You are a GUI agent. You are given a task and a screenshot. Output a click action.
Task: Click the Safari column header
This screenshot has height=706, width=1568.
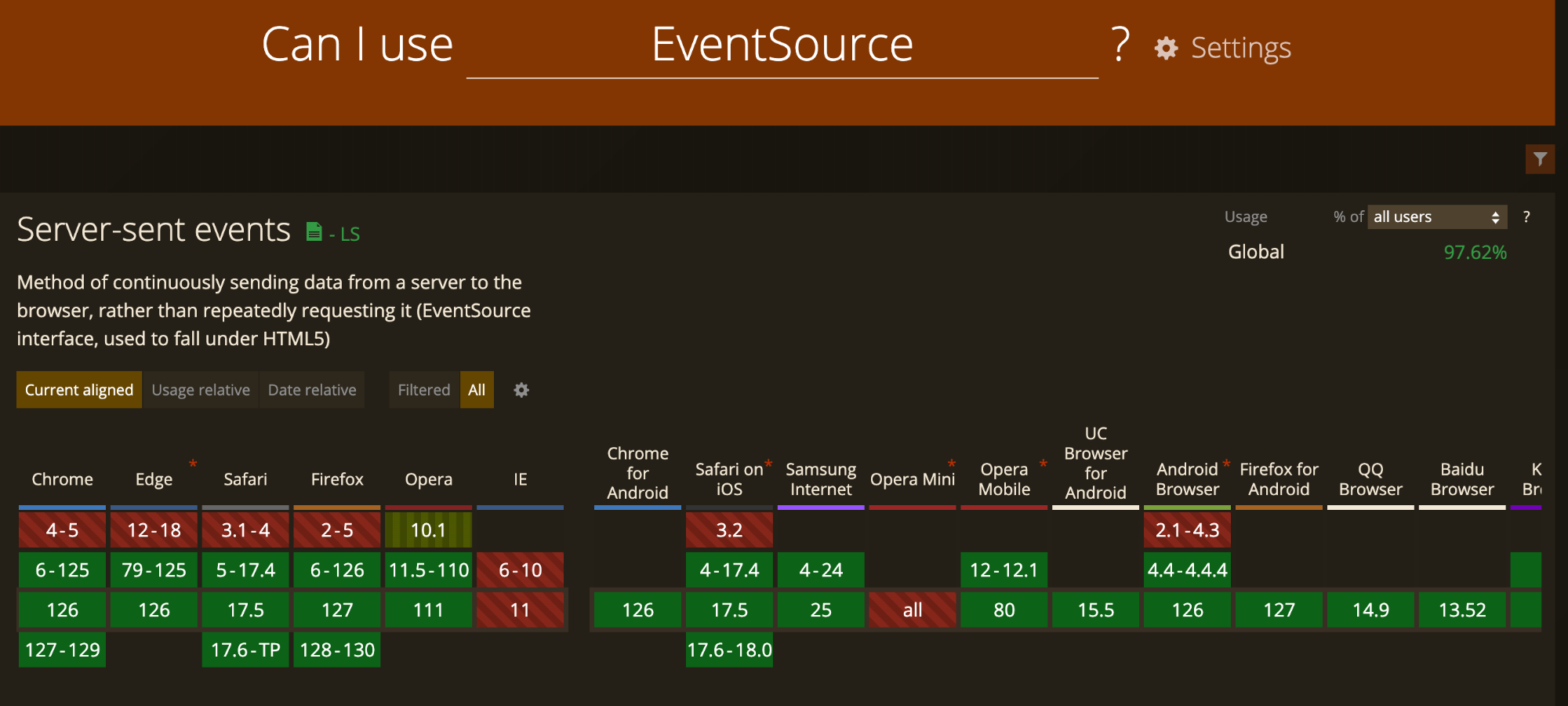click(x=245, y=479)
